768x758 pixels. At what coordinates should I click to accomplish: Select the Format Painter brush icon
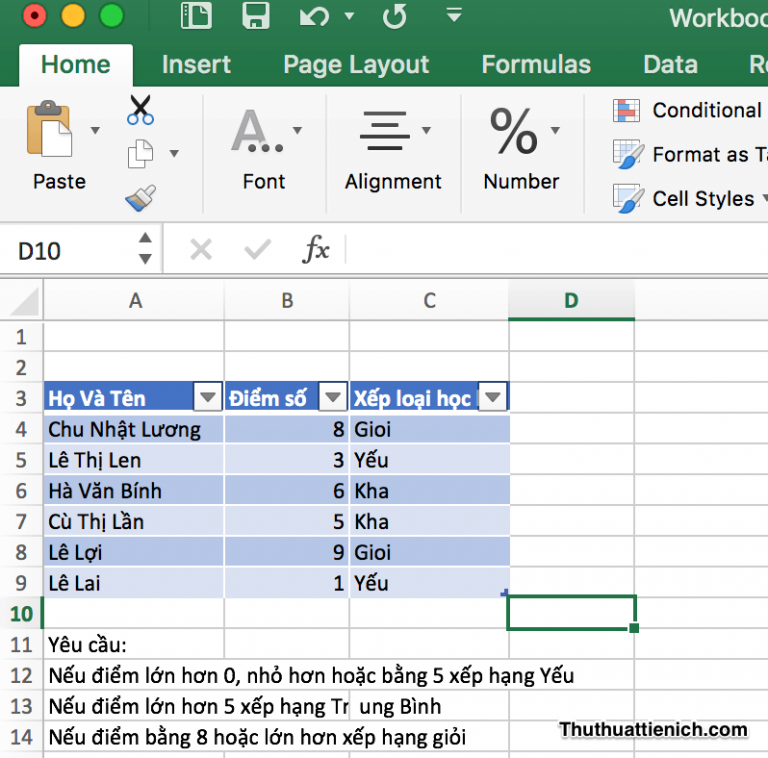140,198
